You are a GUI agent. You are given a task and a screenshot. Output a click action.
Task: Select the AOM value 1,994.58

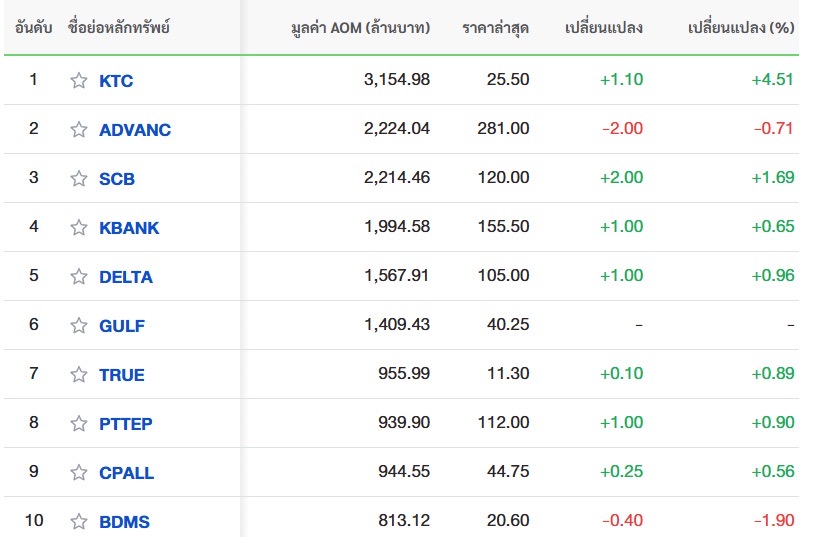[x=397, y=226]
